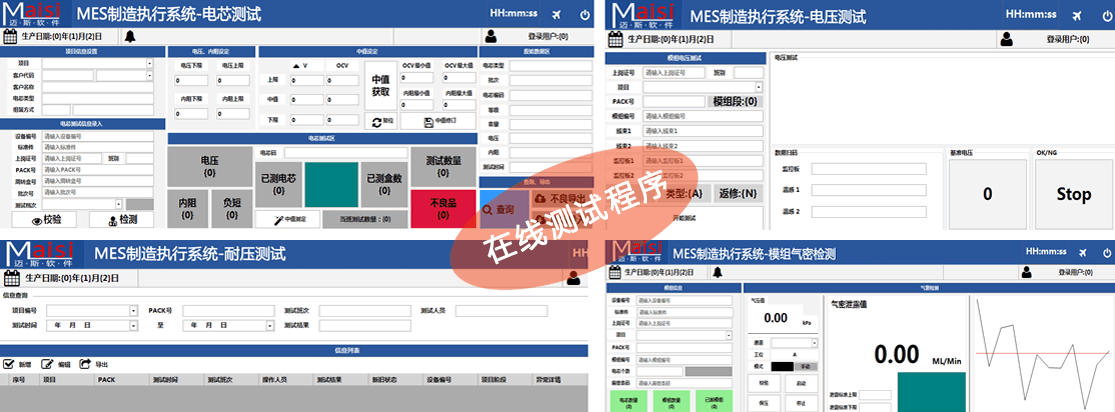Viewport: 1115px width, 412px height.
Task: Click the 模组段:{0} button in 电压测试
Action: 734,101
